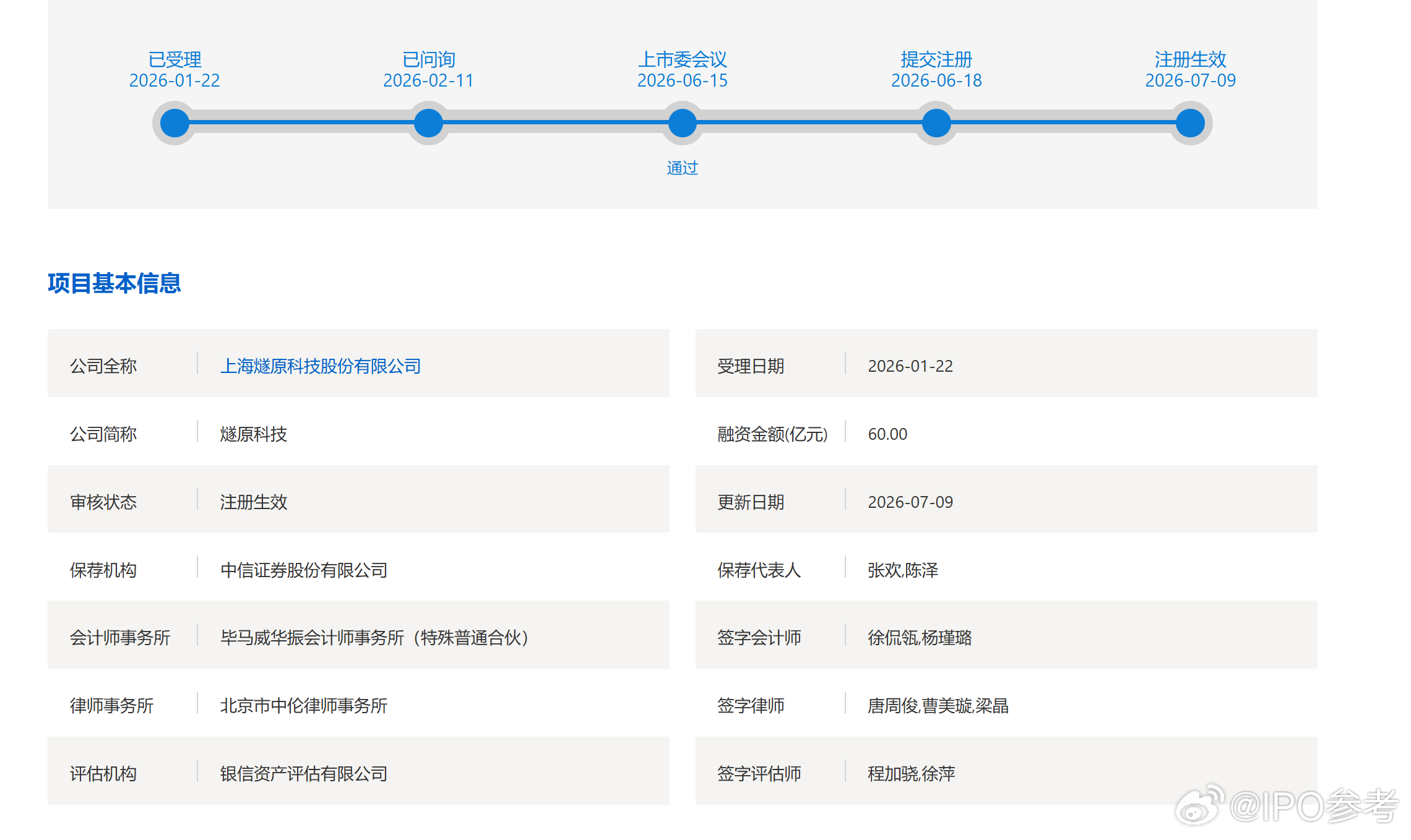
Task: Click the 受理日期 field label
Action: 751,366
